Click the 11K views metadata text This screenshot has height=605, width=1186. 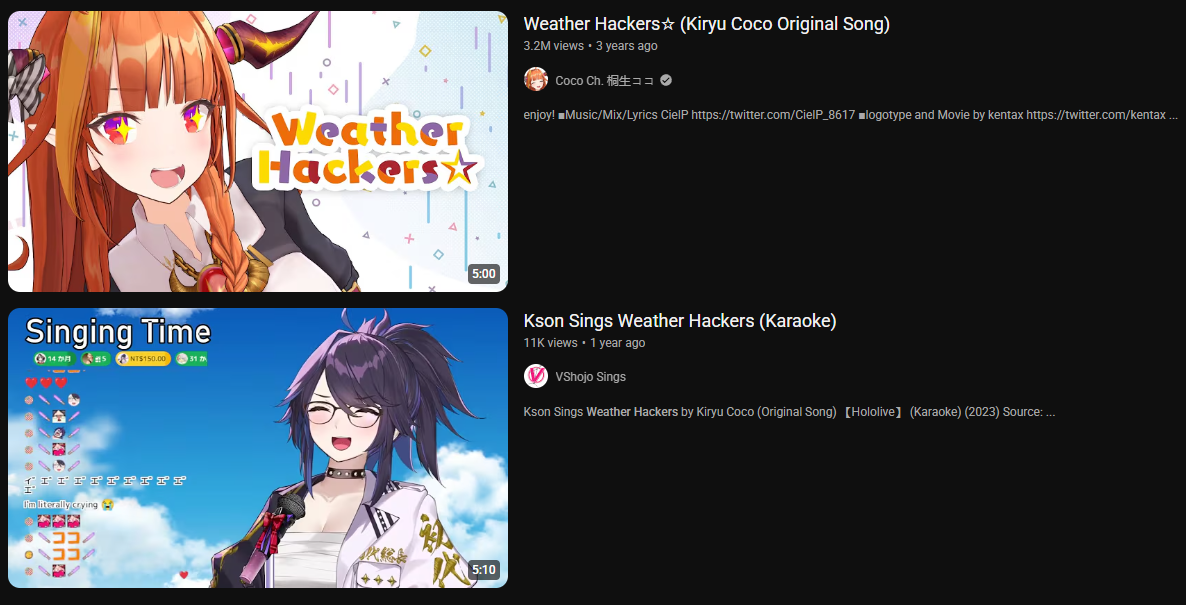click(x=551, y=343)
